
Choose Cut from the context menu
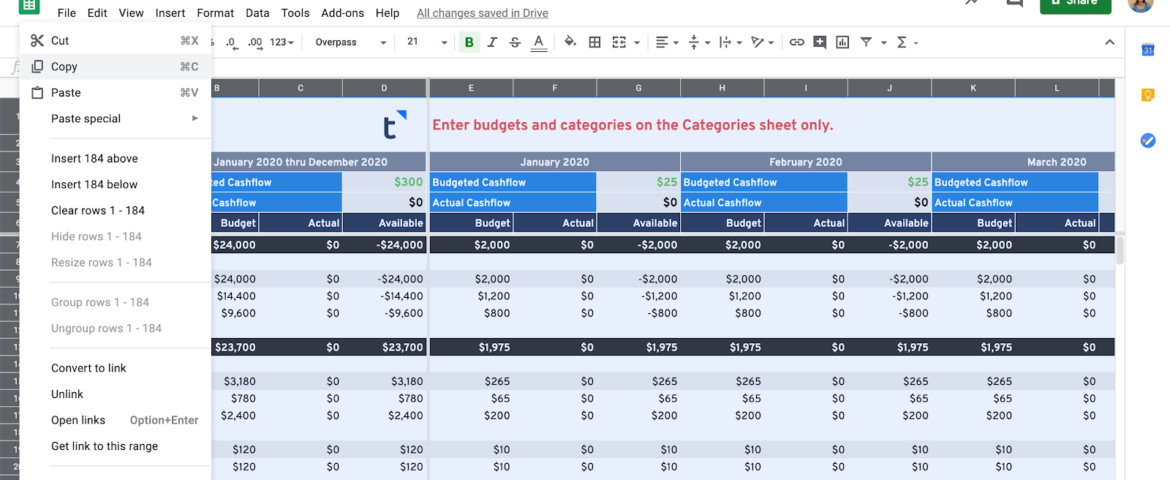pyautogui.click(x=116, y=41)
